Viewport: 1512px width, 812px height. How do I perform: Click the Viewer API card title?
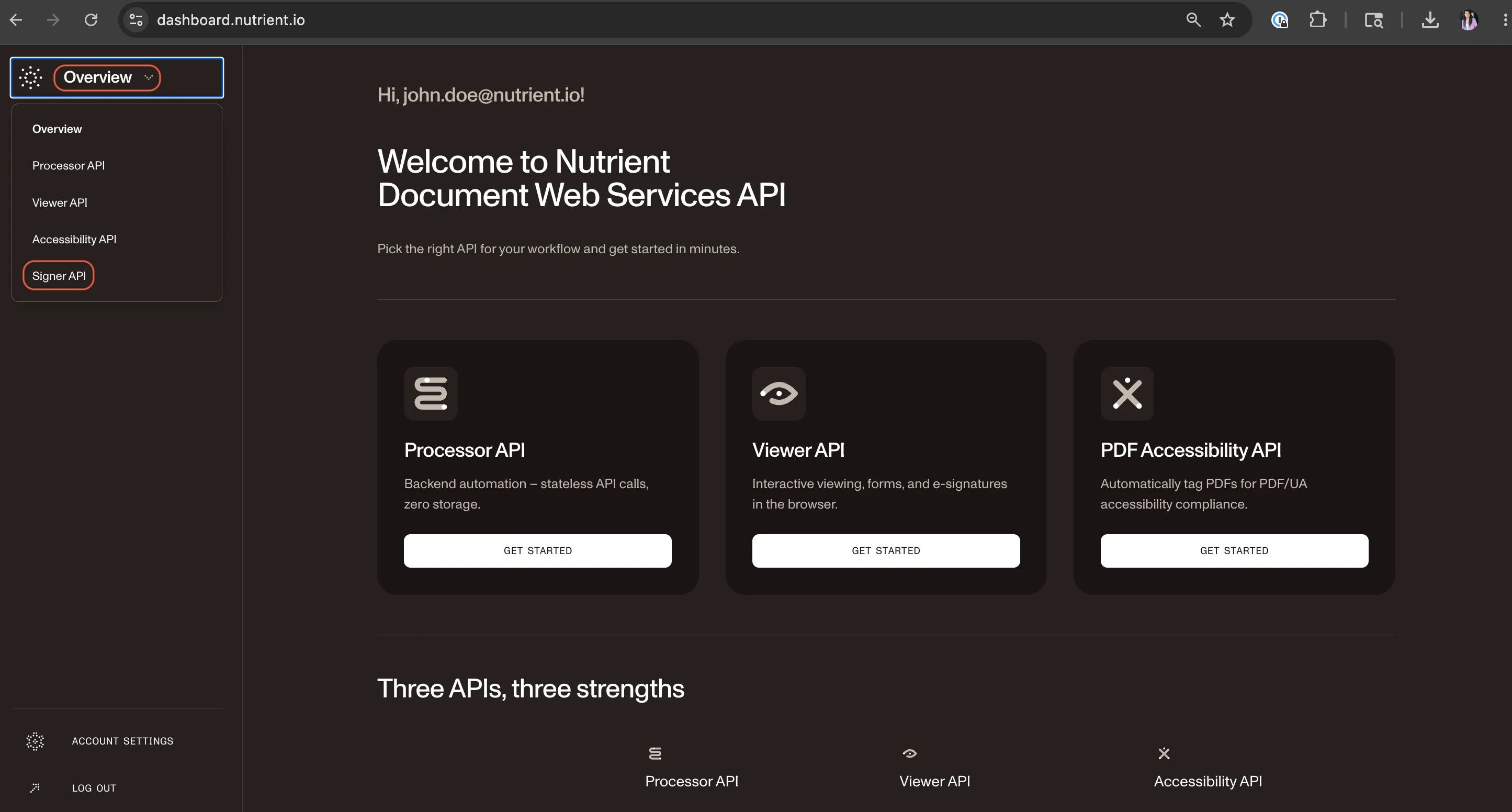798,450
